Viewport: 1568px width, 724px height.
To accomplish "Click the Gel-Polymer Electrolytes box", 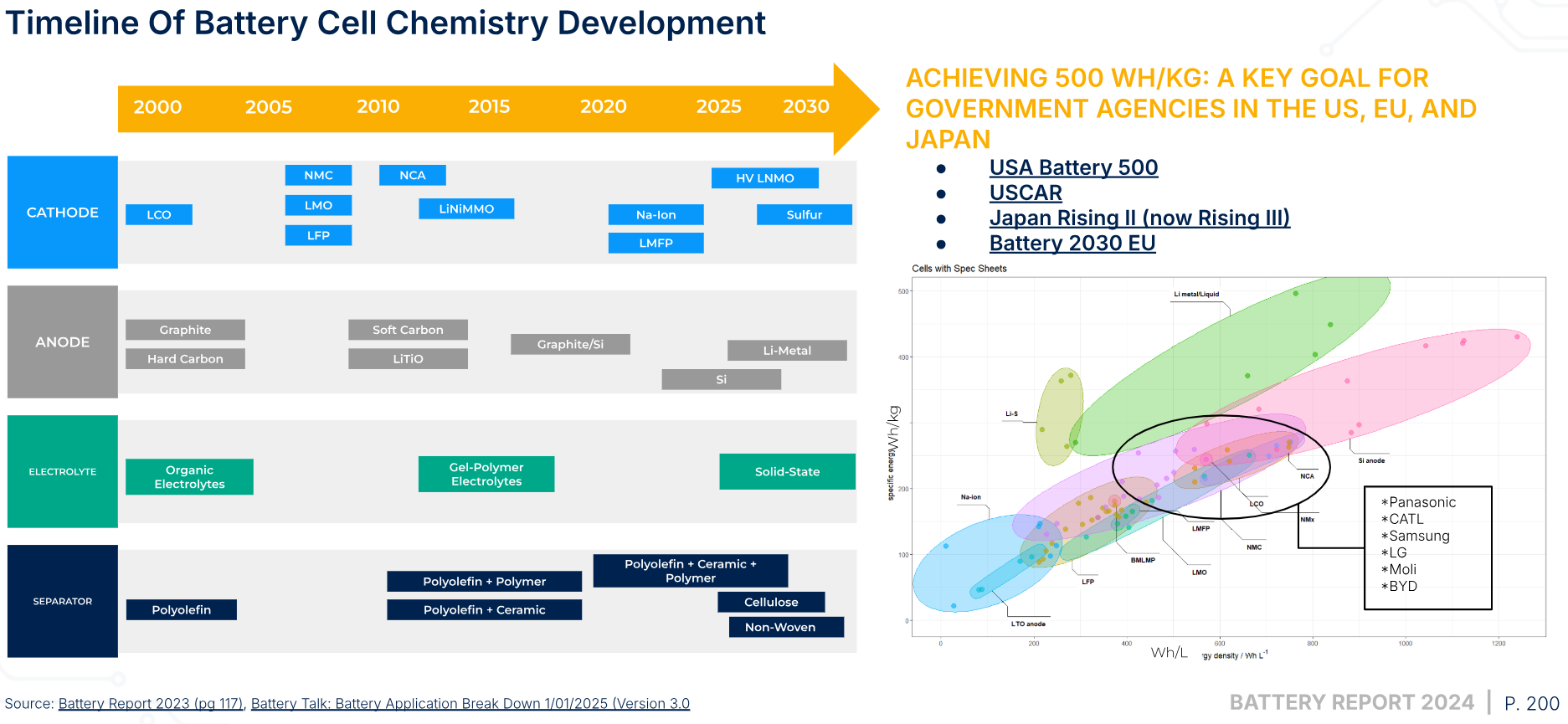I will (x=486, y=475).
